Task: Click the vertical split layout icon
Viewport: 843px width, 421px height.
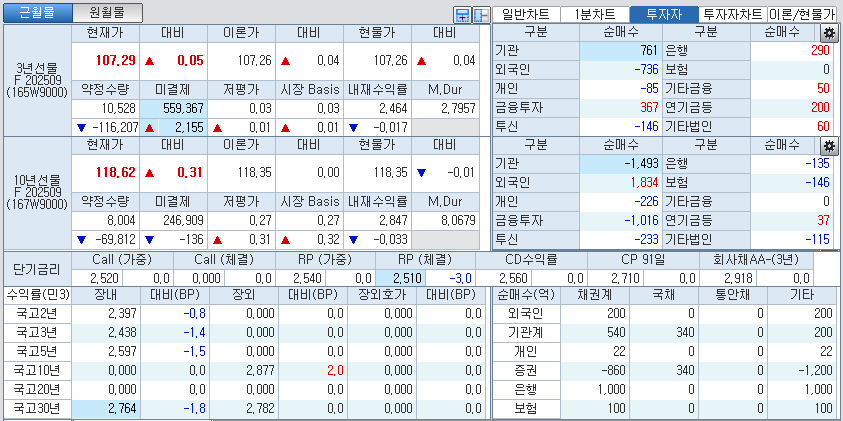Action: point(481,15)
